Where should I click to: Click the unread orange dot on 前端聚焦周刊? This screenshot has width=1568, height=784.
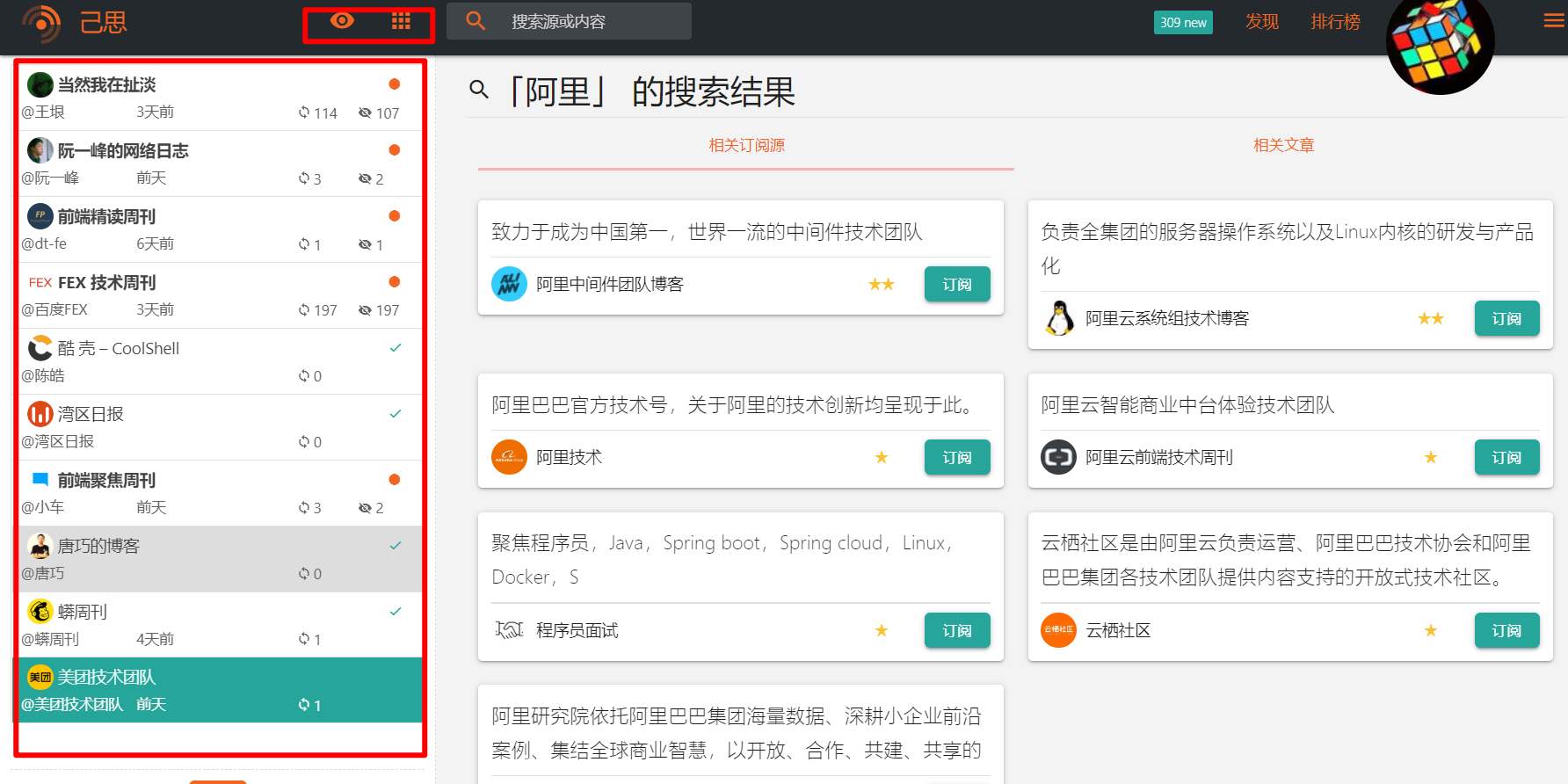point(395,480)
